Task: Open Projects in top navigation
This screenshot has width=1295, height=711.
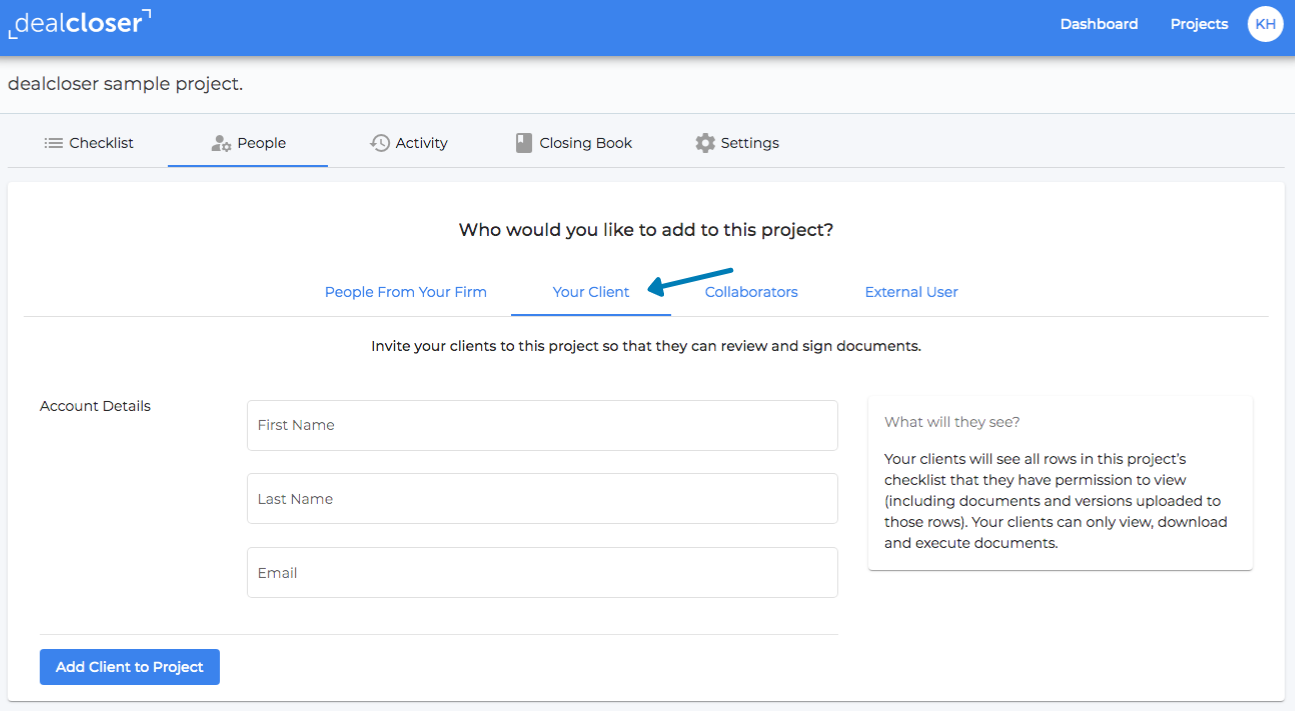Action: 1199,24
